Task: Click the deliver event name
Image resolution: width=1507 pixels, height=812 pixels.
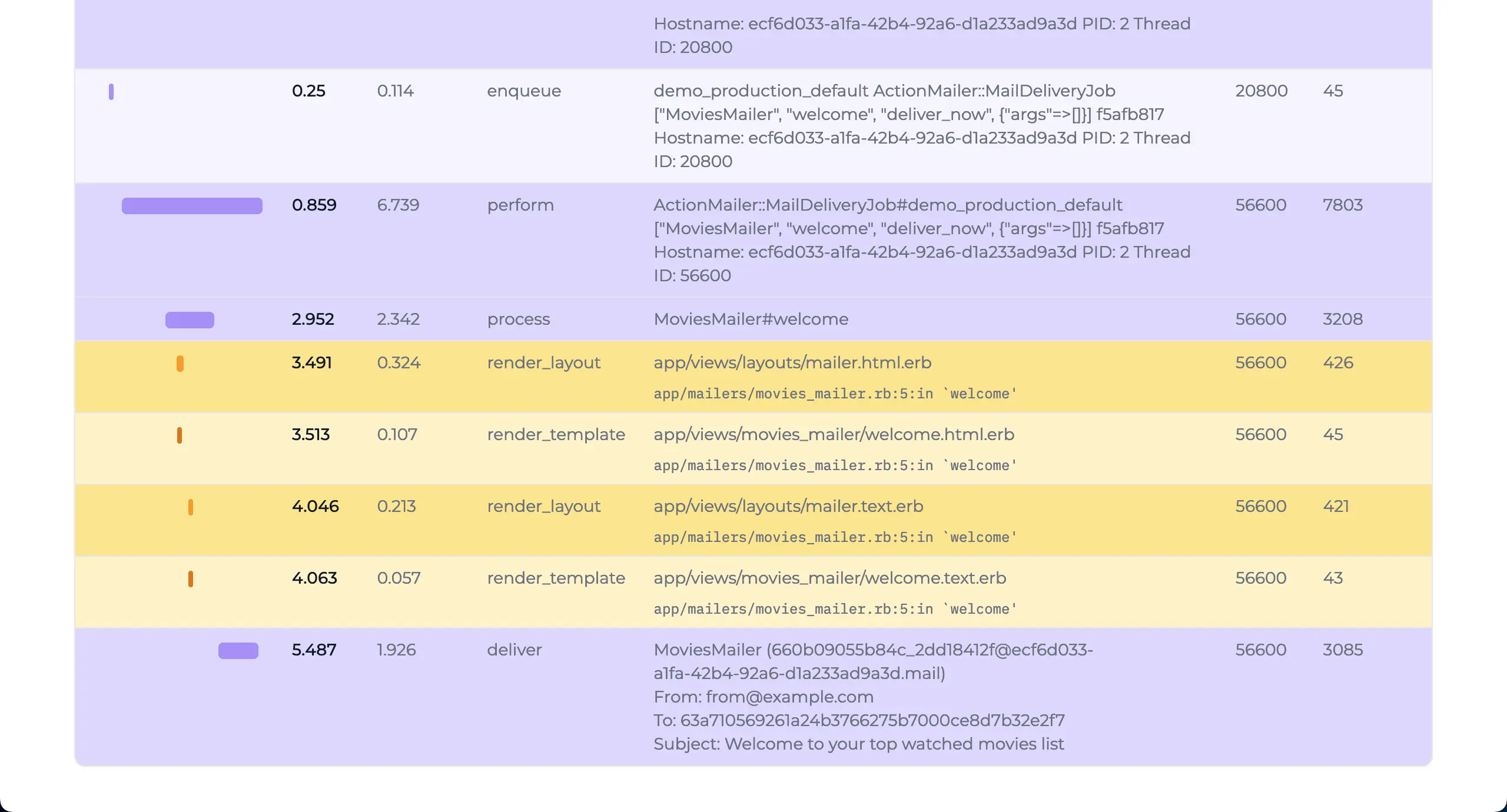Action: tap(514, 650)
